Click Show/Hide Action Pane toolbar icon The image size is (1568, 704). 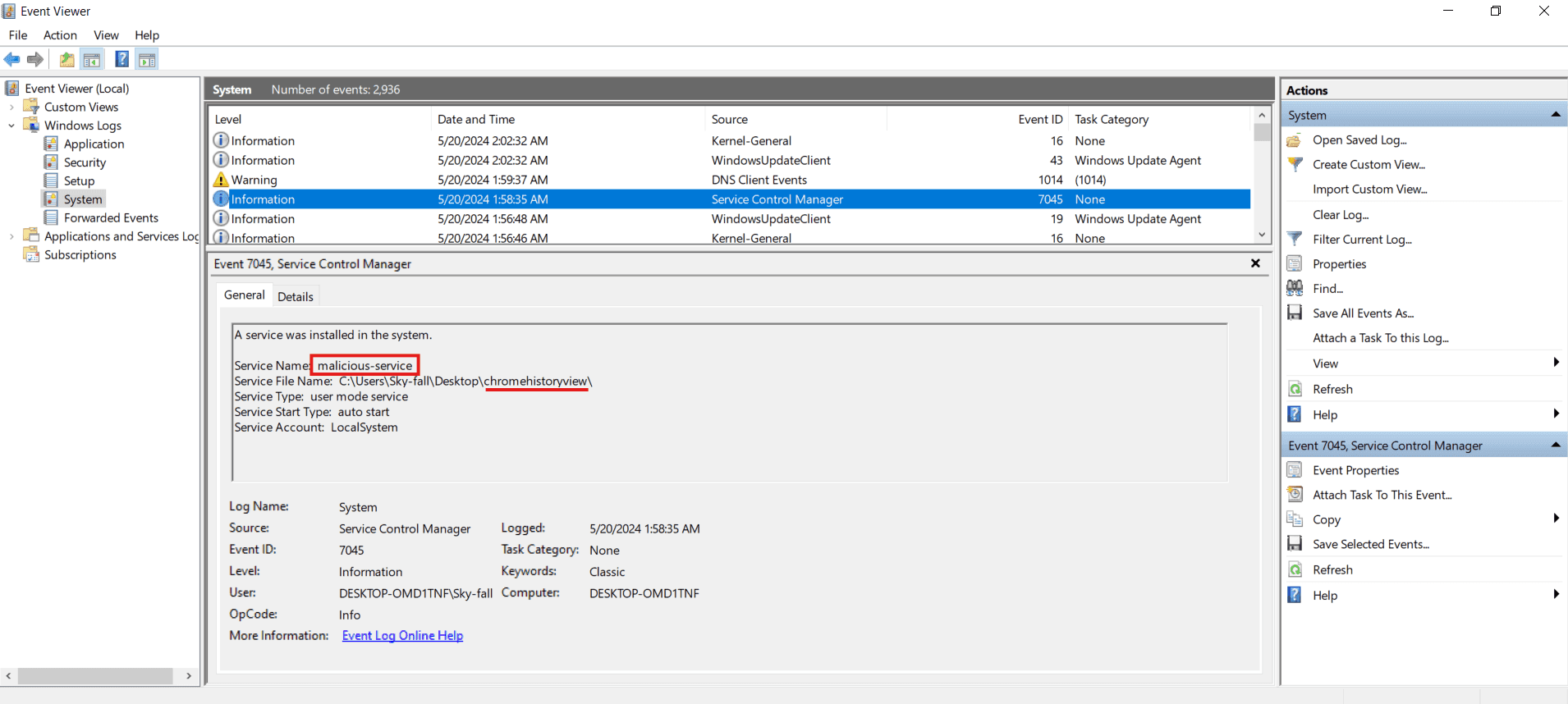point(147,59)
